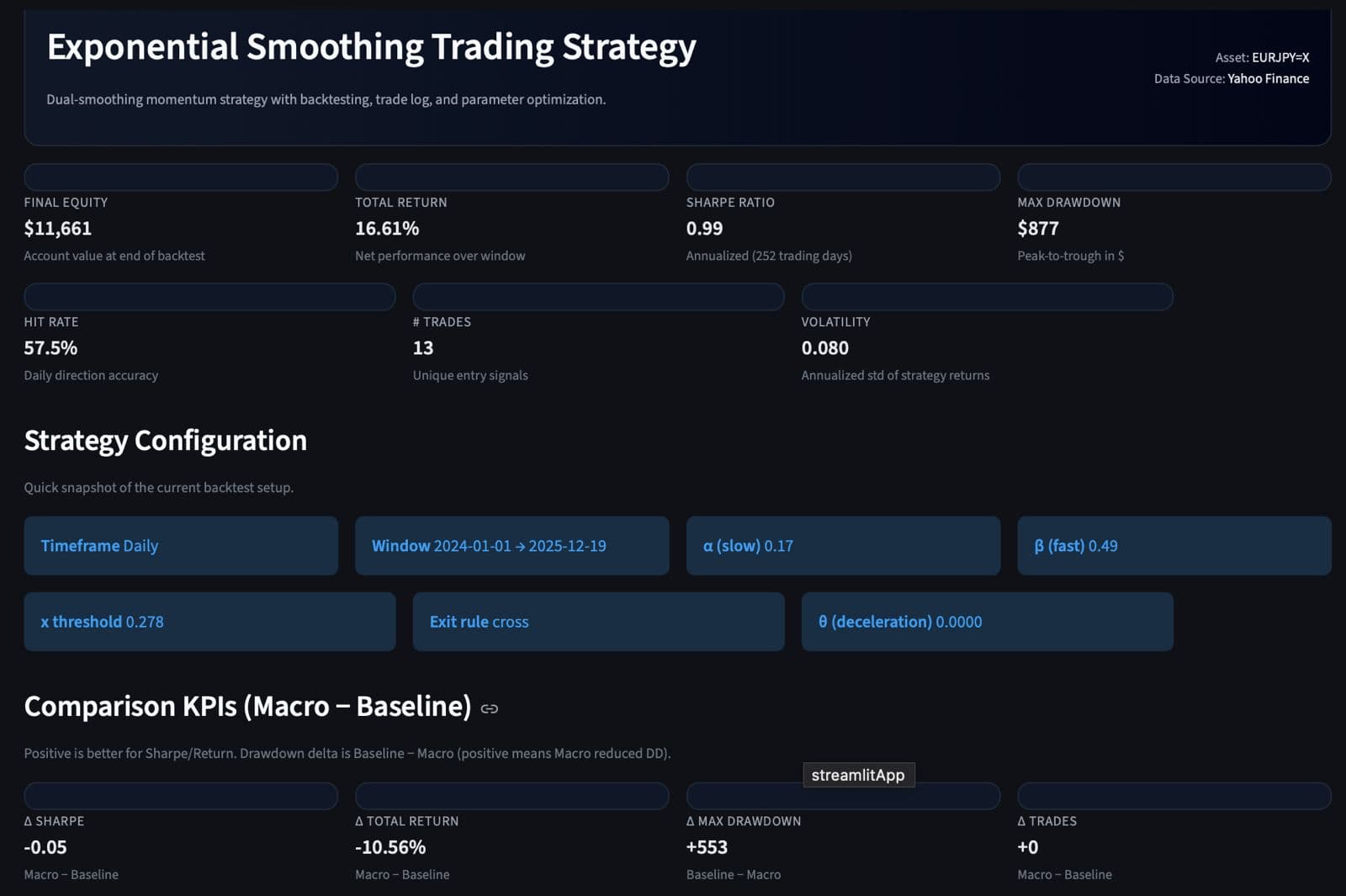The height and width of the screenshot is (896, 1346).
Task: Click the Hit Rate value 57.5%
Action: coord(50,348)
